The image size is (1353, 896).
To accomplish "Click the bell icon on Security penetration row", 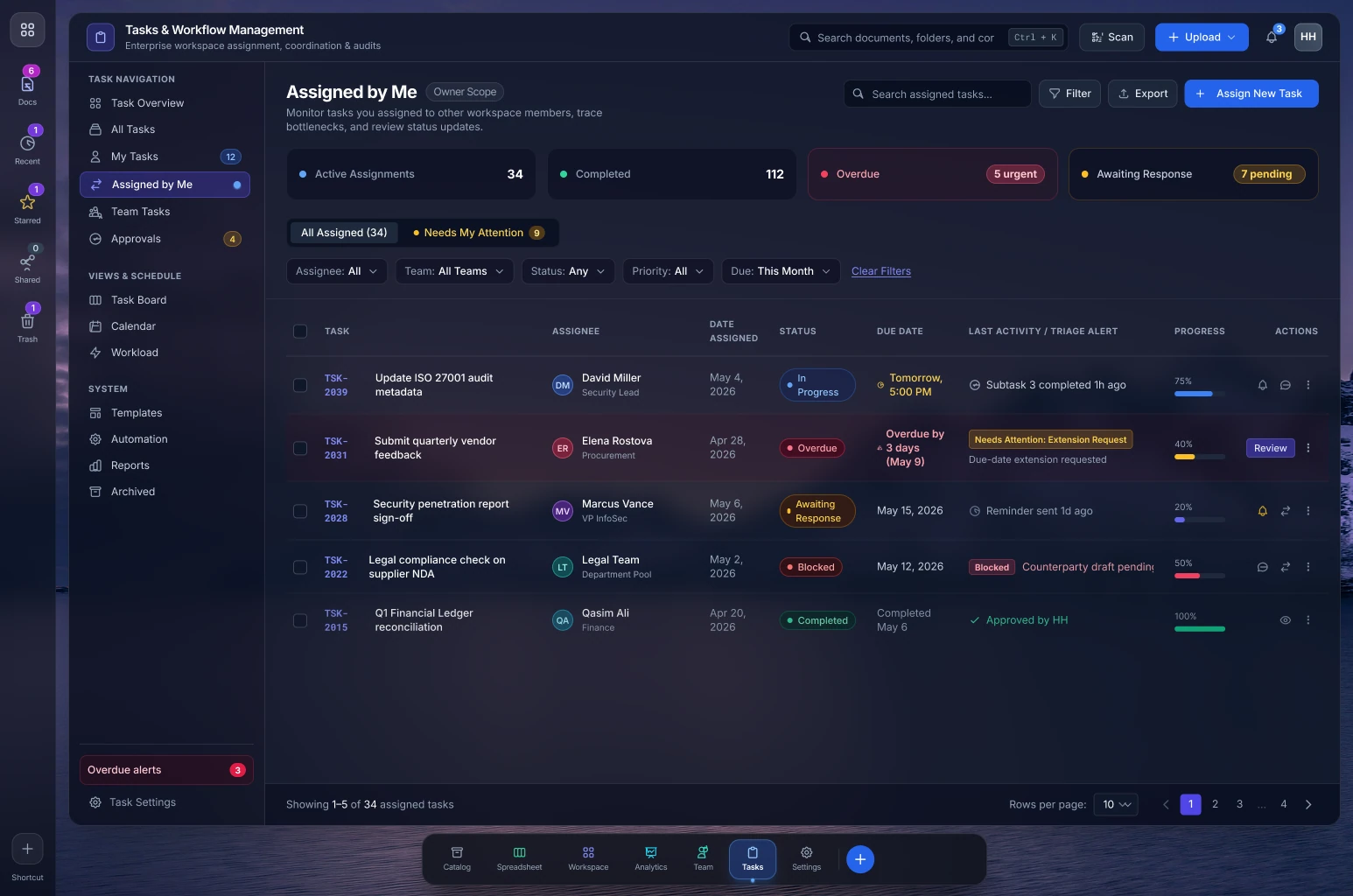I will coord(1263,511).
